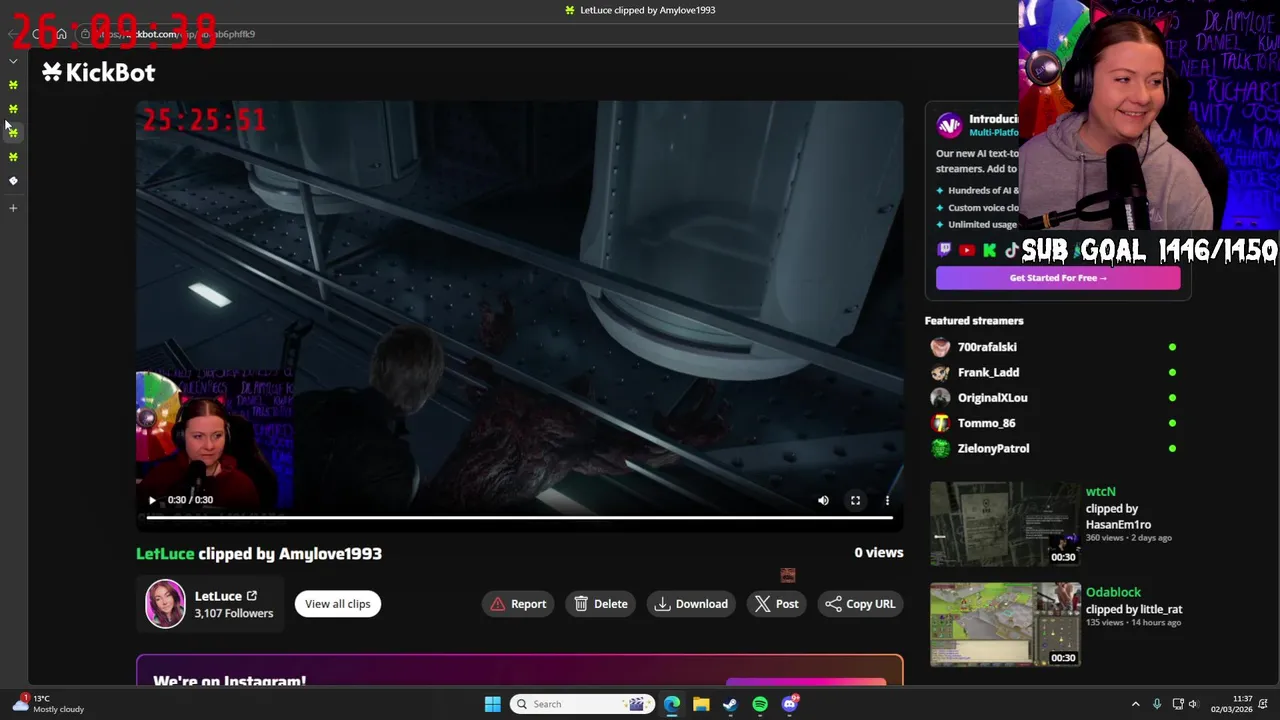Screen dimensions: 1280x720
Task: Switch to first KickBot vertical tab
Action: coord(13,85)
